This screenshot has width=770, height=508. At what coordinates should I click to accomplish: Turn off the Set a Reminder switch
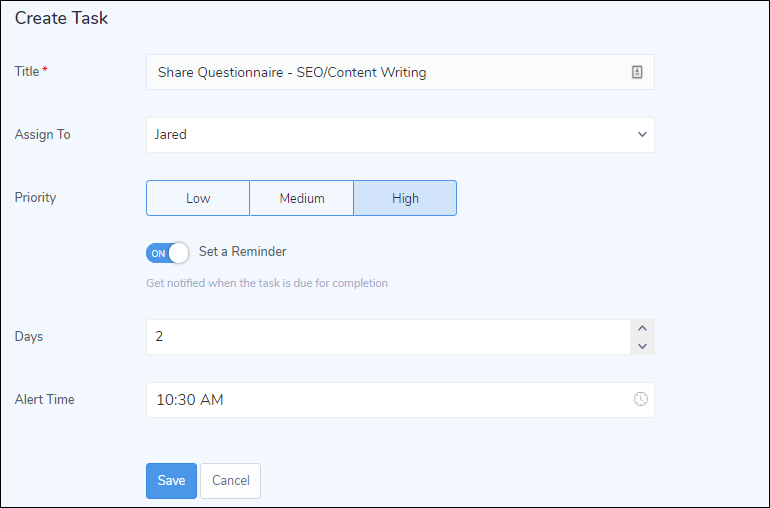(167, 253)
